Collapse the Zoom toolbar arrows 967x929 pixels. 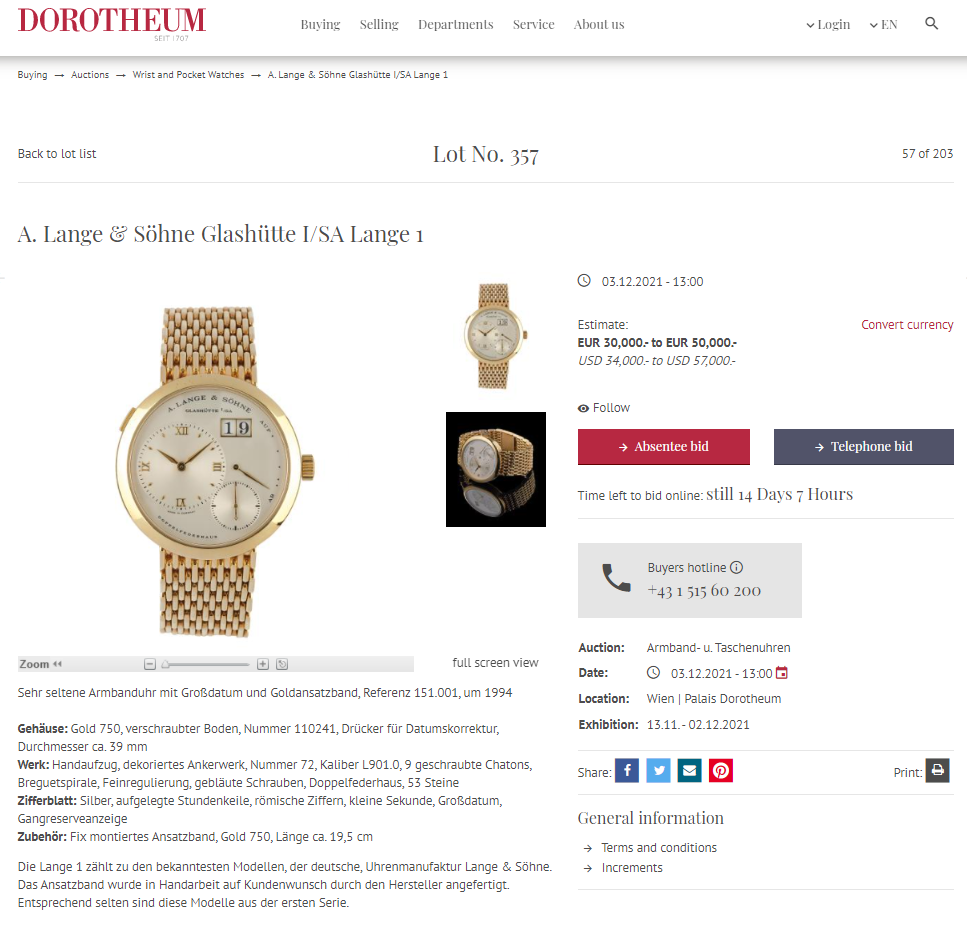point(58,664)
